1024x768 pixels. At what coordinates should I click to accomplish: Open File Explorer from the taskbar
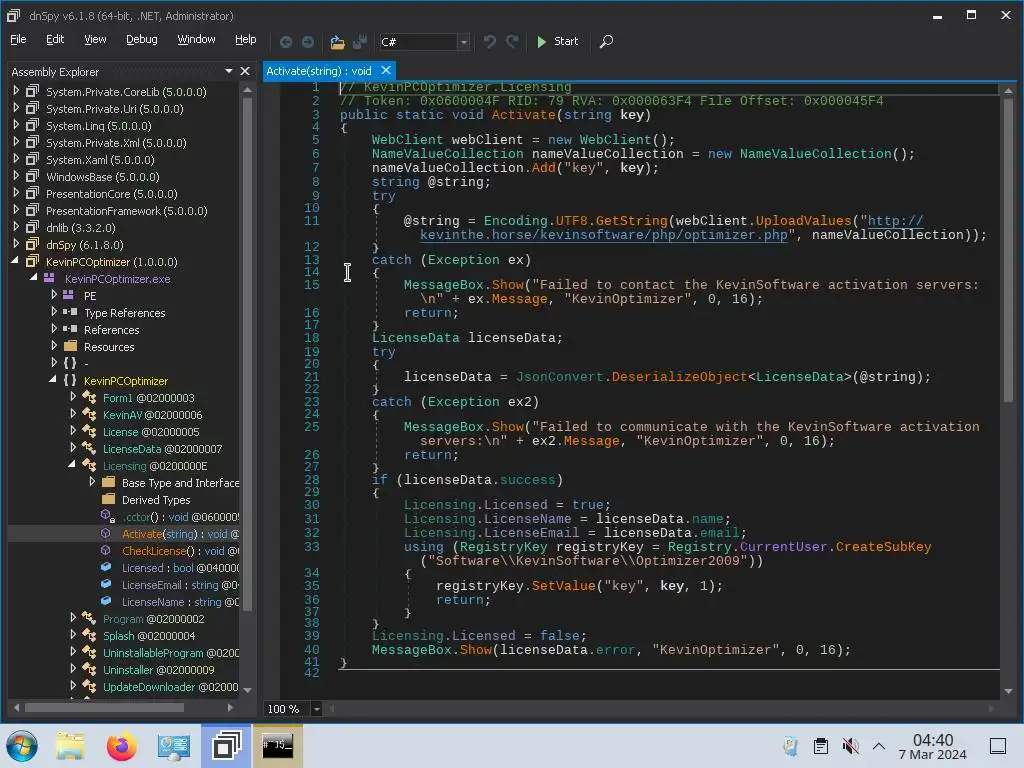pyautogui.click(x=70, y=746)
